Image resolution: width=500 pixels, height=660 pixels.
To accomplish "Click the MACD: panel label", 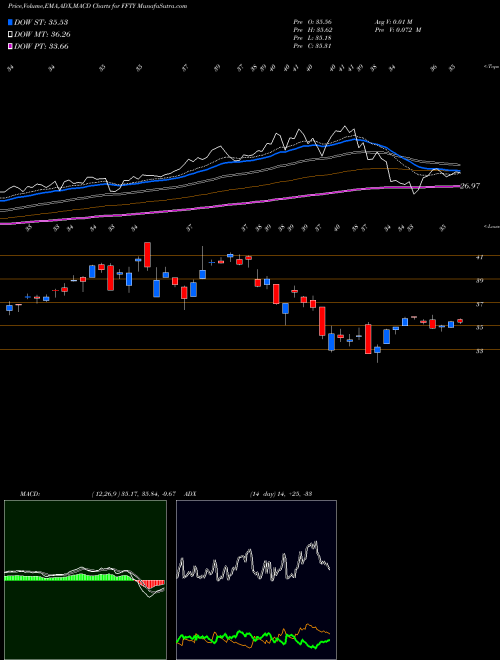I will 29,494.
